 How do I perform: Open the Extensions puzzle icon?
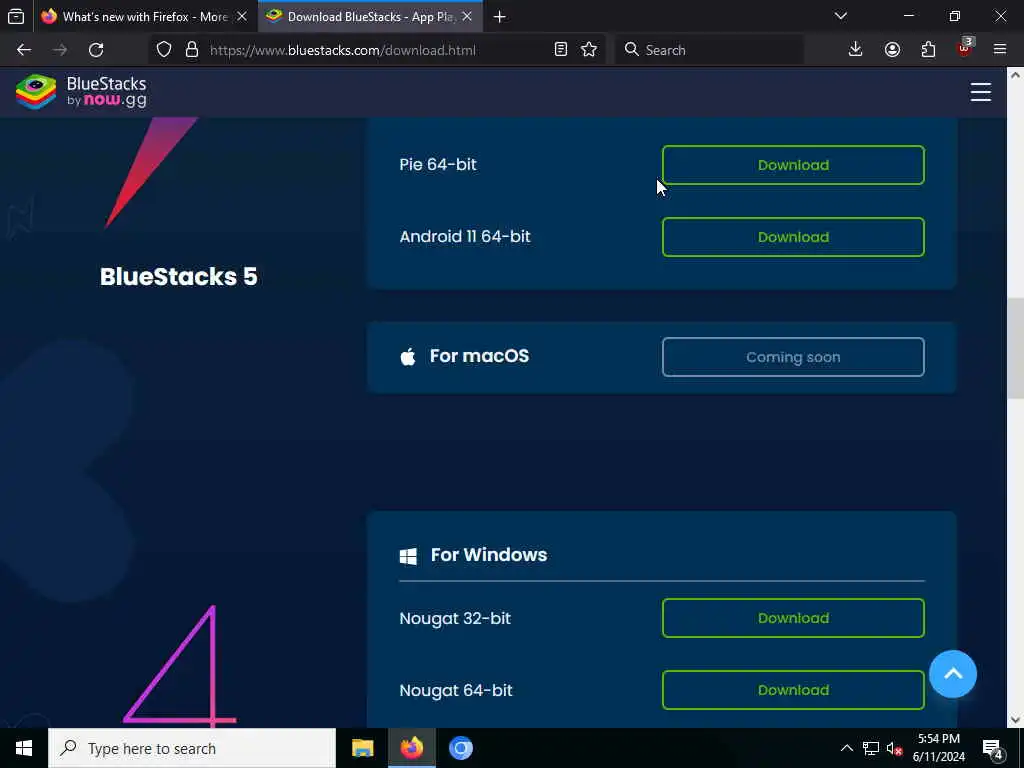pyautogui.click(x=928, y=50)
